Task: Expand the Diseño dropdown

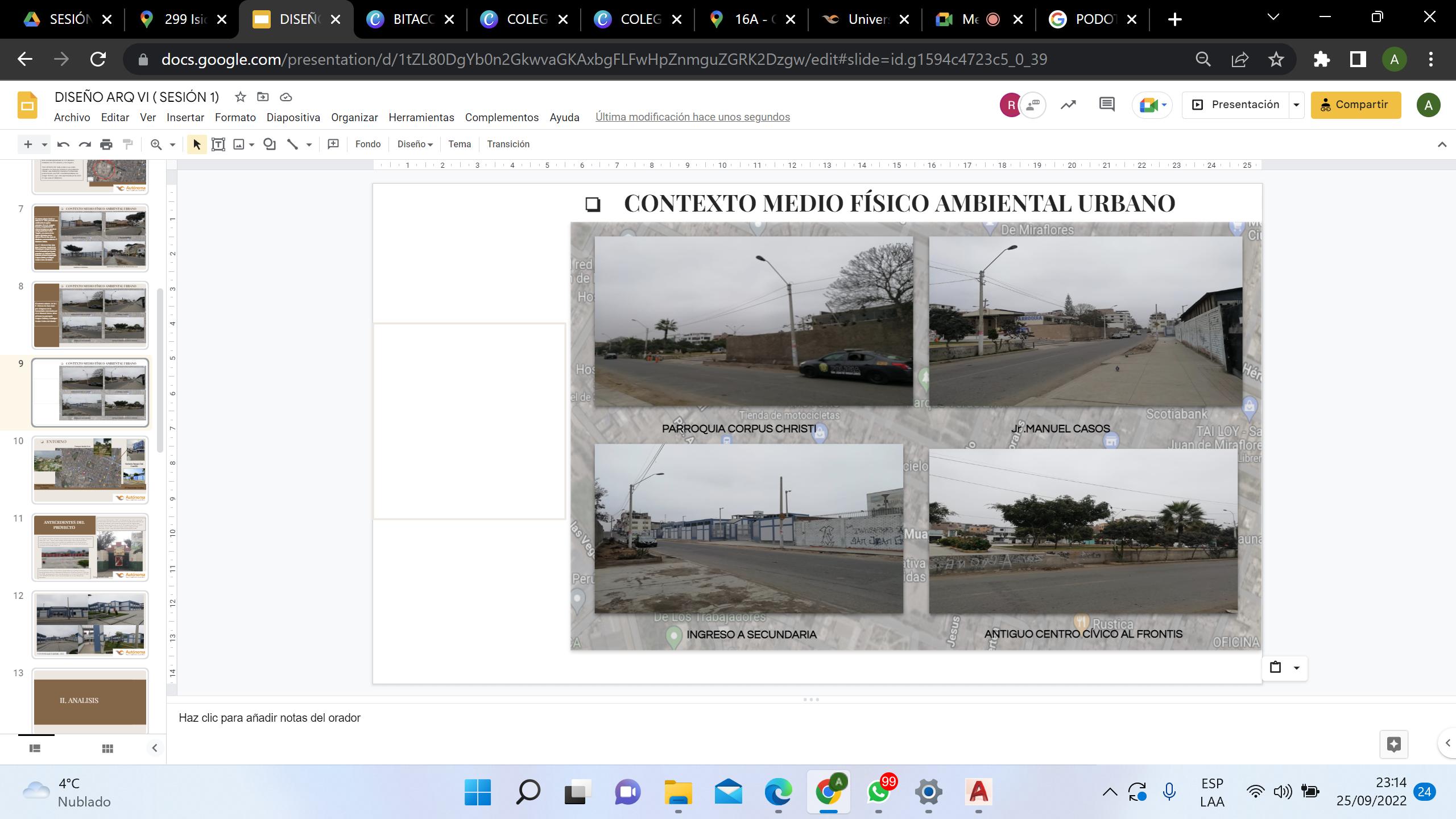Action: pos(415,144)
